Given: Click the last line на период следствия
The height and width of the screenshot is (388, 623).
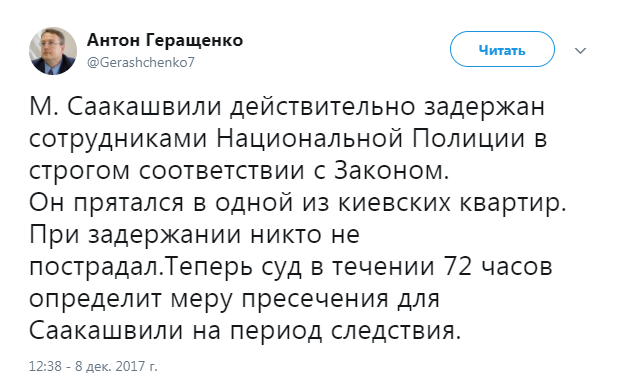Looking at the screenshot, I should click(327, 331).
